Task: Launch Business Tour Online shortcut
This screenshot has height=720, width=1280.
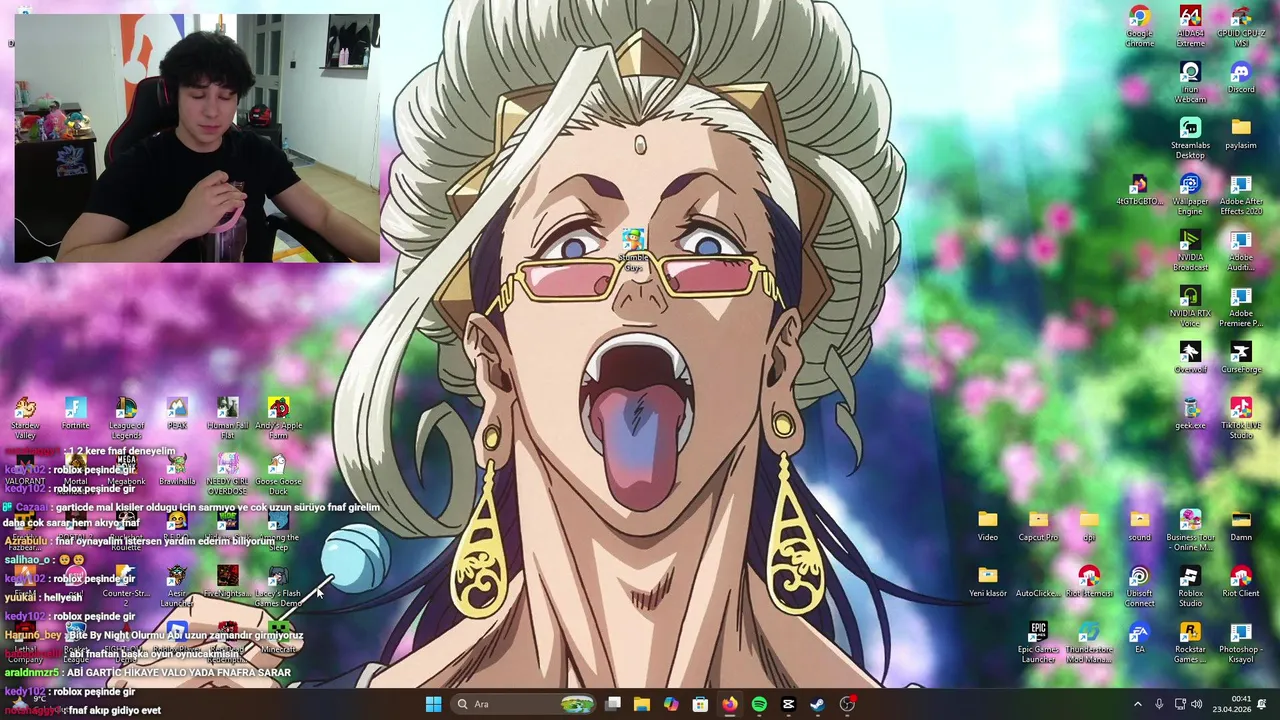Action: click(1190, 531)
